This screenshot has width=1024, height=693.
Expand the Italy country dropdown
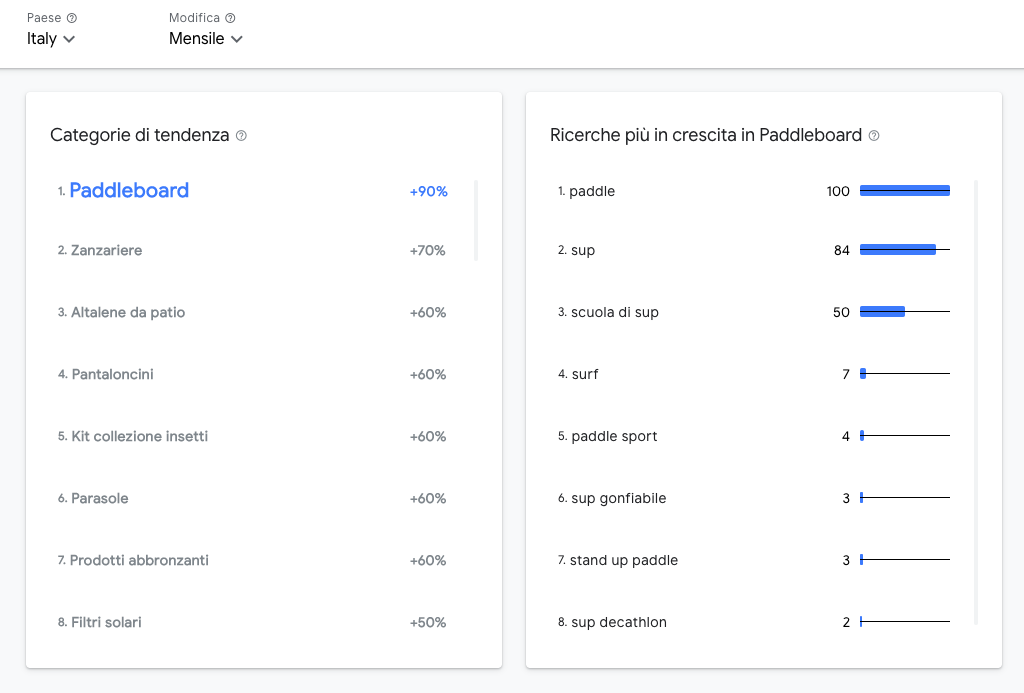click(50, 38)
